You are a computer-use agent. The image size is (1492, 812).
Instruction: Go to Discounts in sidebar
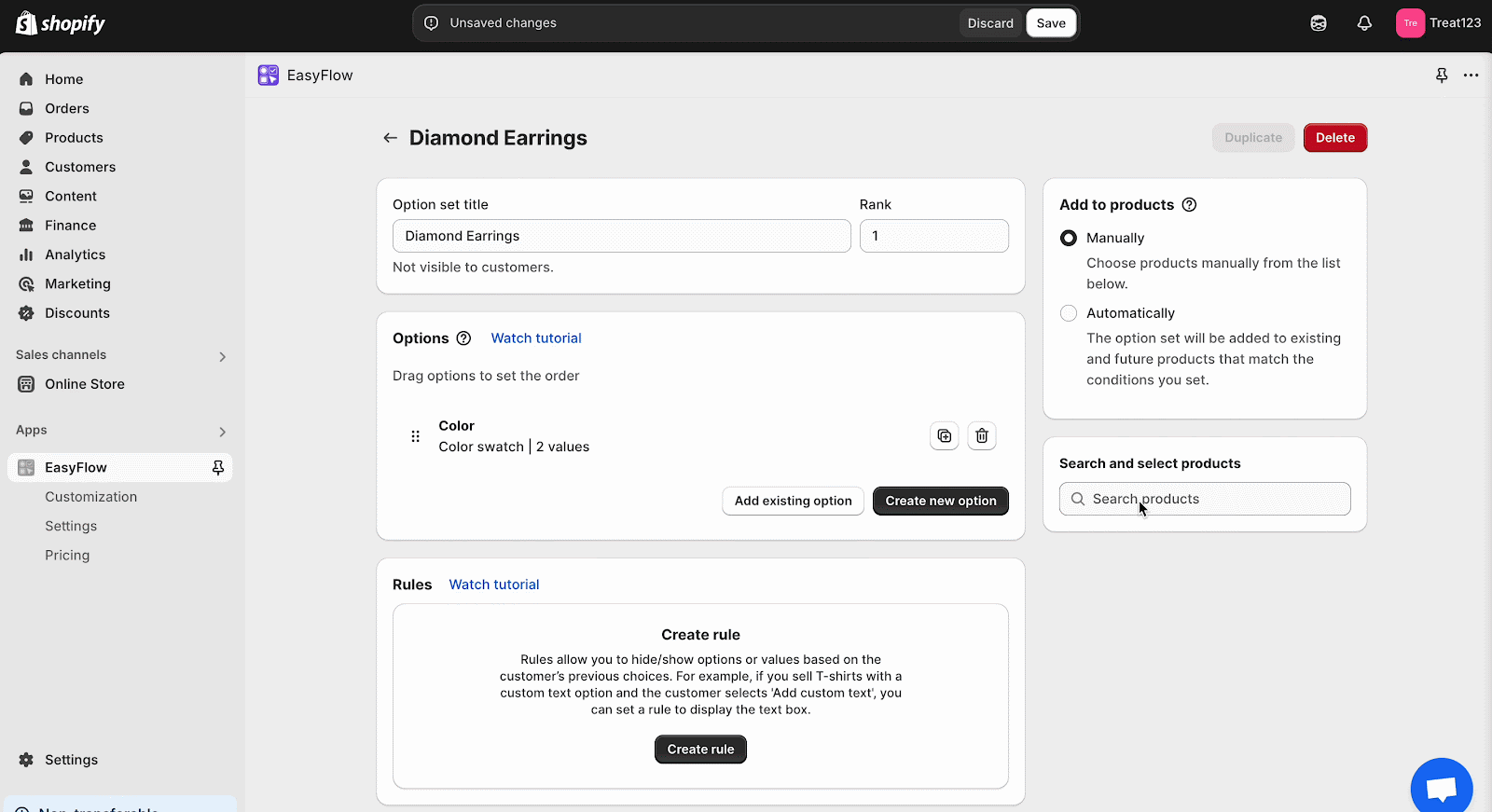pyautogui.click(x=77, y=313)
